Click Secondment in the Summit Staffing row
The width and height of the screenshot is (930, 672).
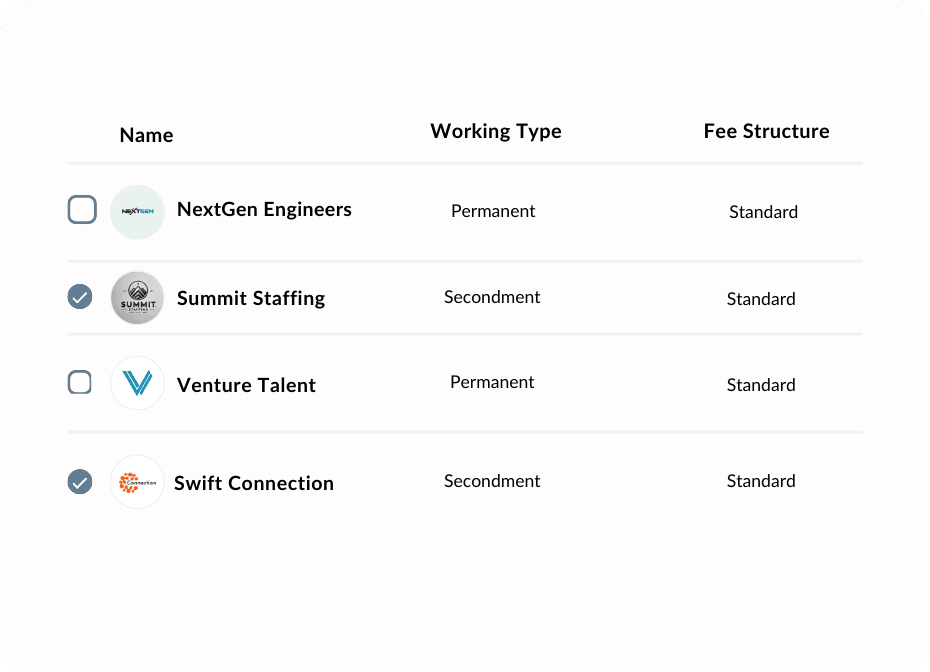[492, 297]
